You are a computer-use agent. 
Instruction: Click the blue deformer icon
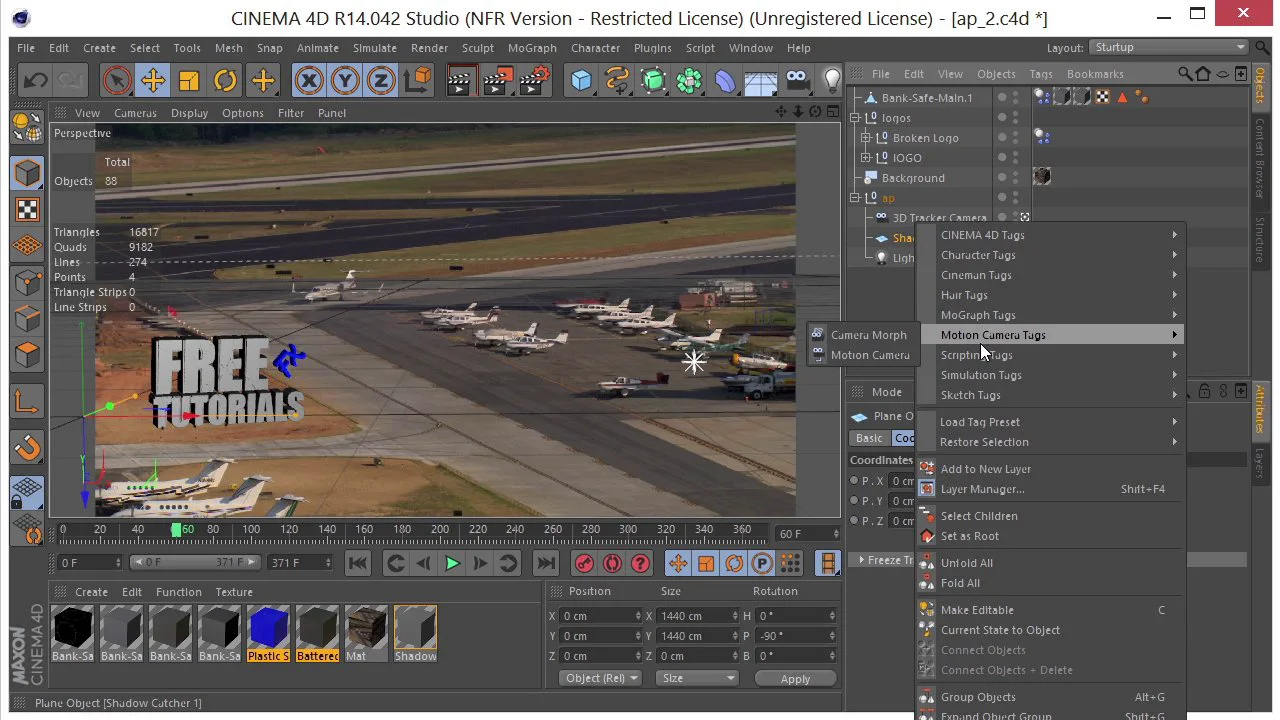coord(725,80)
